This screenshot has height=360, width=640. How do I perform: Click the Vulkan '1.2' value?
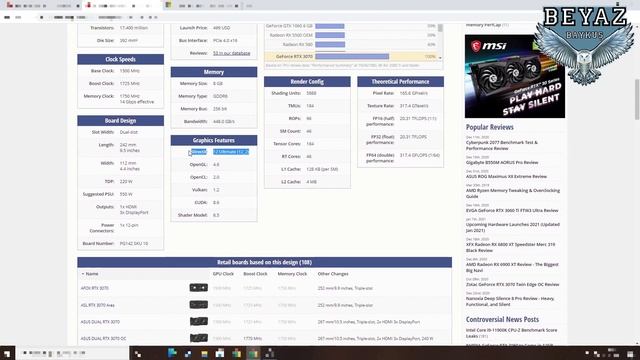pyautogui.click(x=216, y=190)
